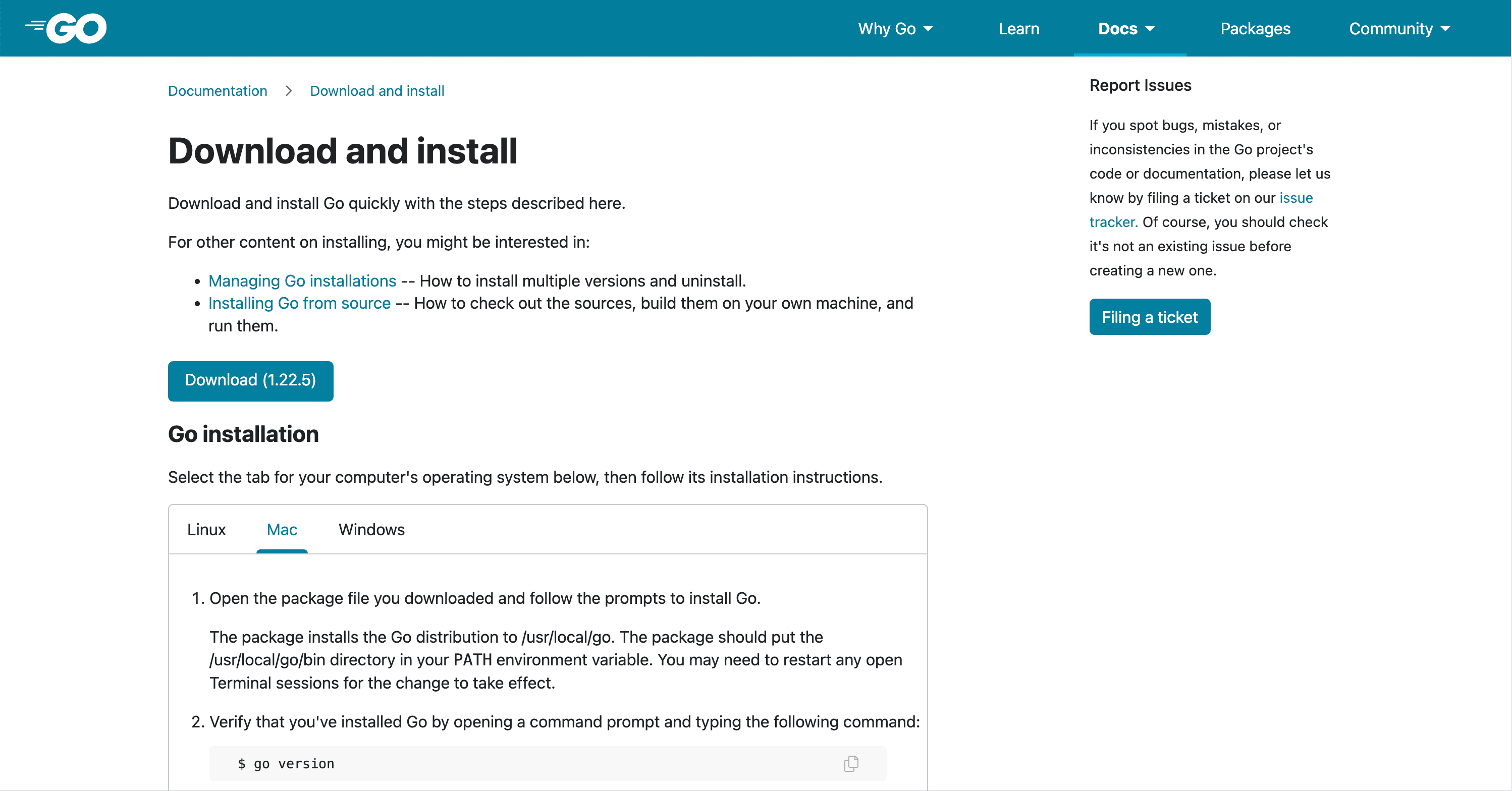The width and height of the screenshot is (1512, 791).
Task: Click the Download and install heading
Action: click(342, 151)
